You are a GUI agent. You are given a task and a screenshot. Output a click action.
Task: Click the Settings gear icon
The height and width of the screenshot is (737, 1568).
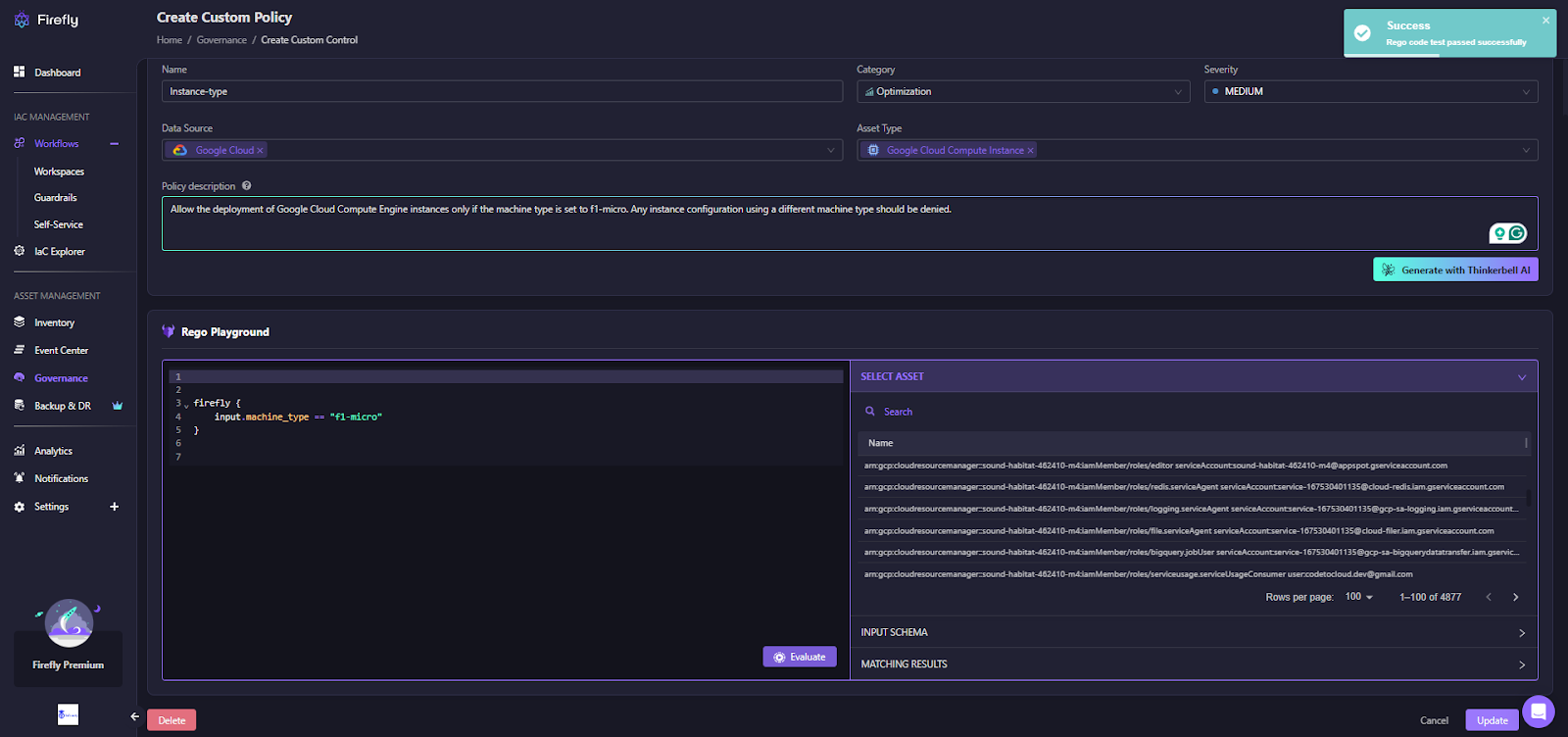(19, 507)
